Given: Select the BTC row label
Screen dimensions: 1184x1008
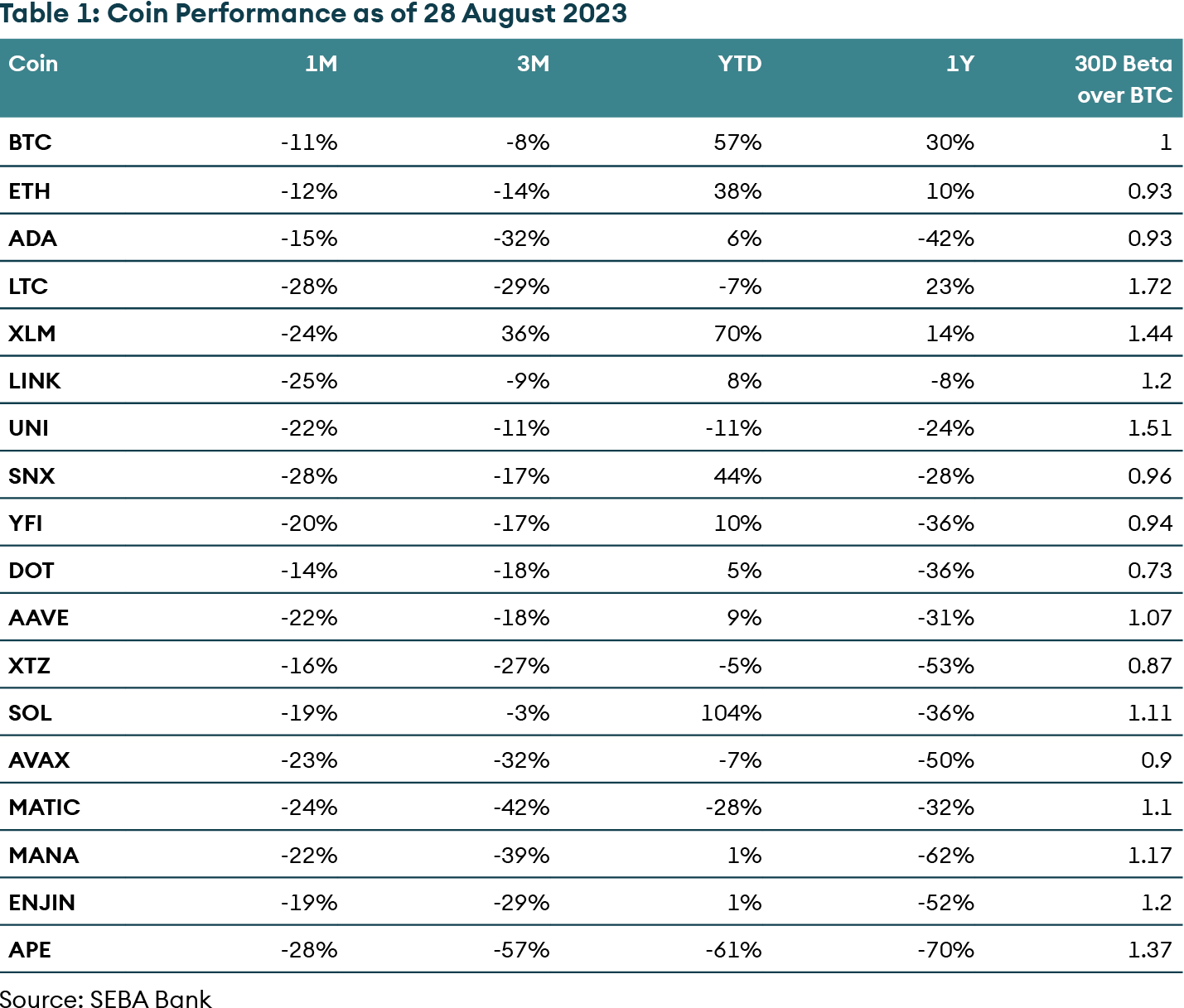Looking at the screenshot, I should 30,142.
